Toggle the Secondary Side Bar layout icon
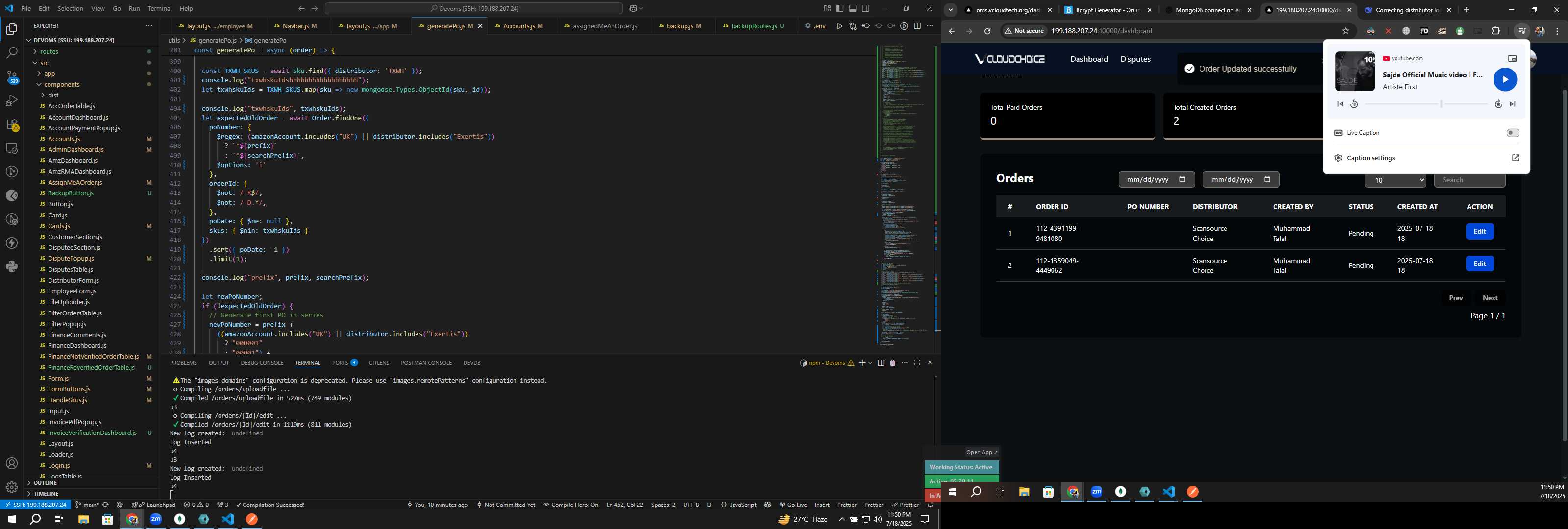 pos(865,8)
